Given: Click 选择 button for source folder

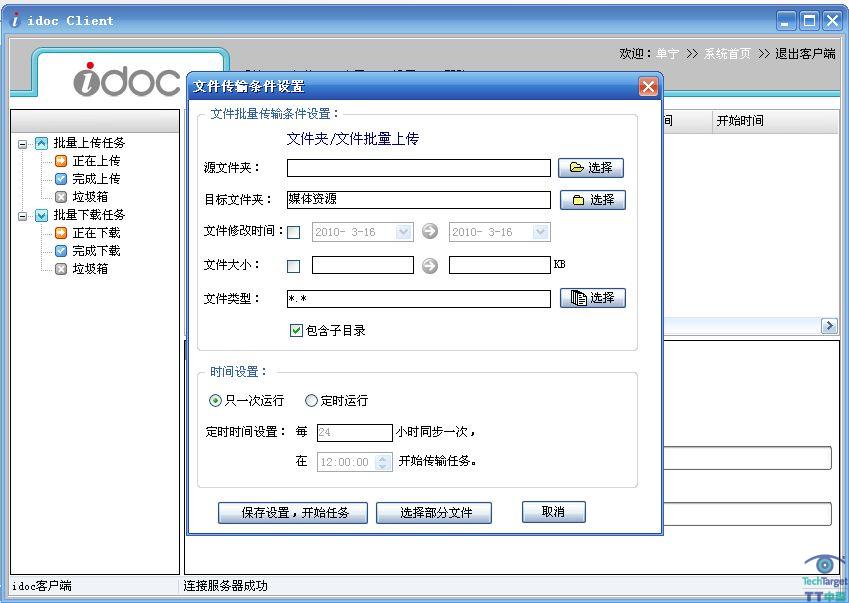Looking at the screenshot, I should (x=591, y=168).
